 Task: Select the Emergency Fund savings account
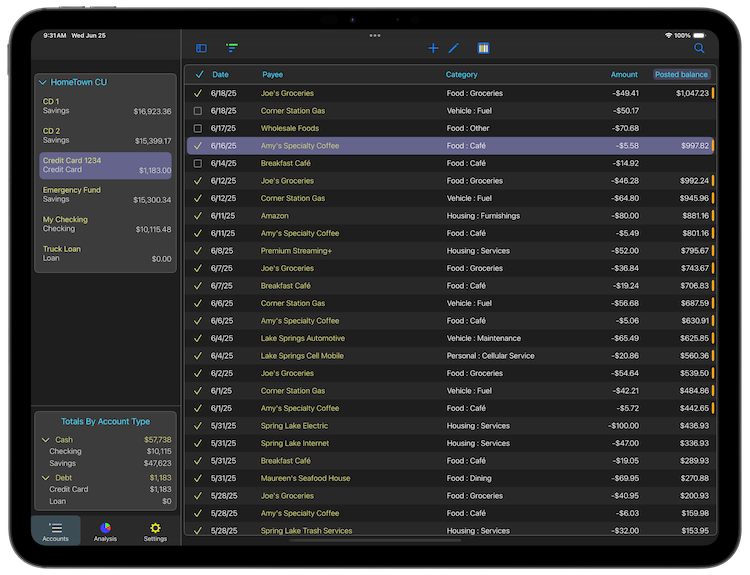pyautogui.click(x=106, y=194)
